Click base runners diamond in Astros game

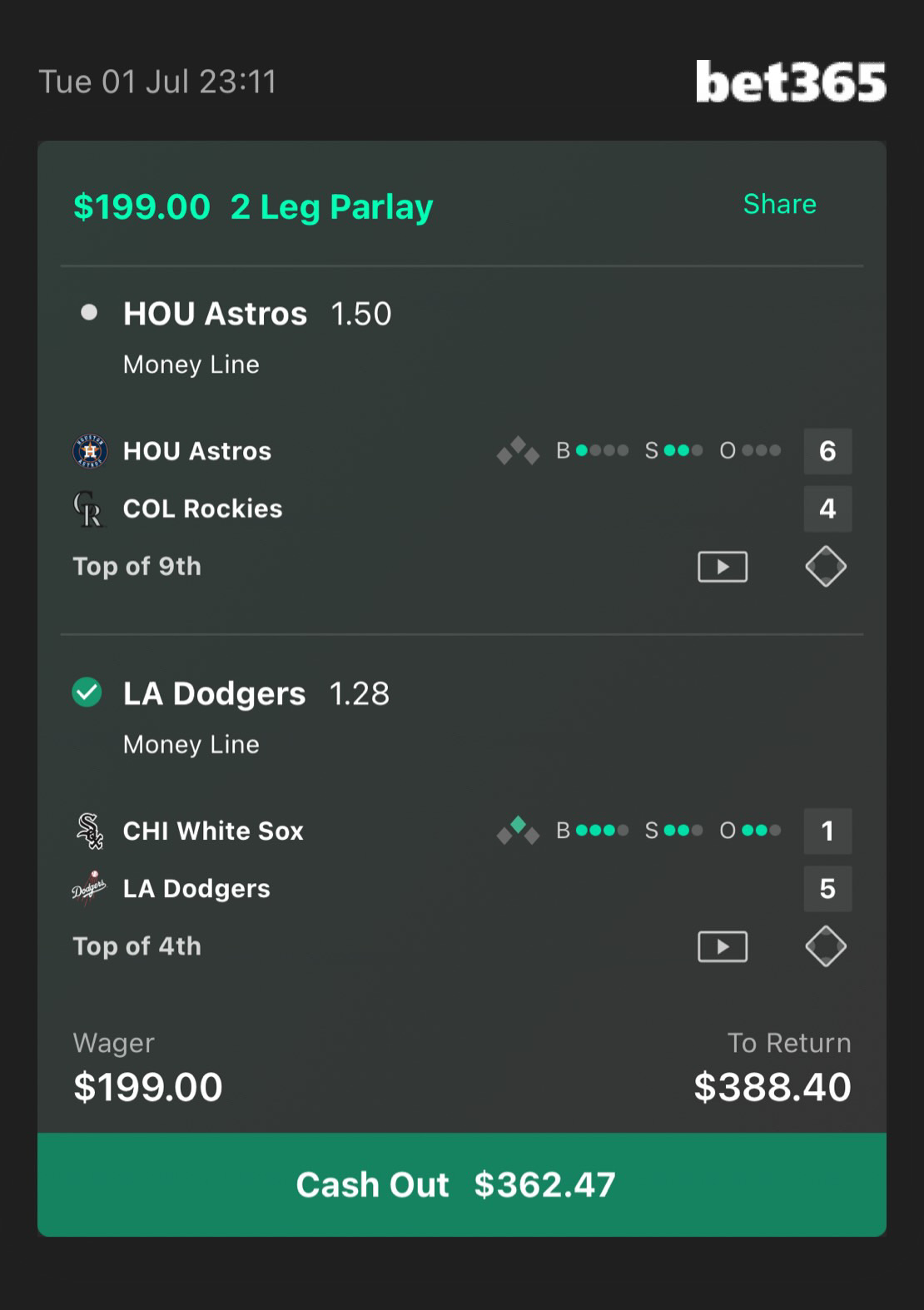pos(518,451)
